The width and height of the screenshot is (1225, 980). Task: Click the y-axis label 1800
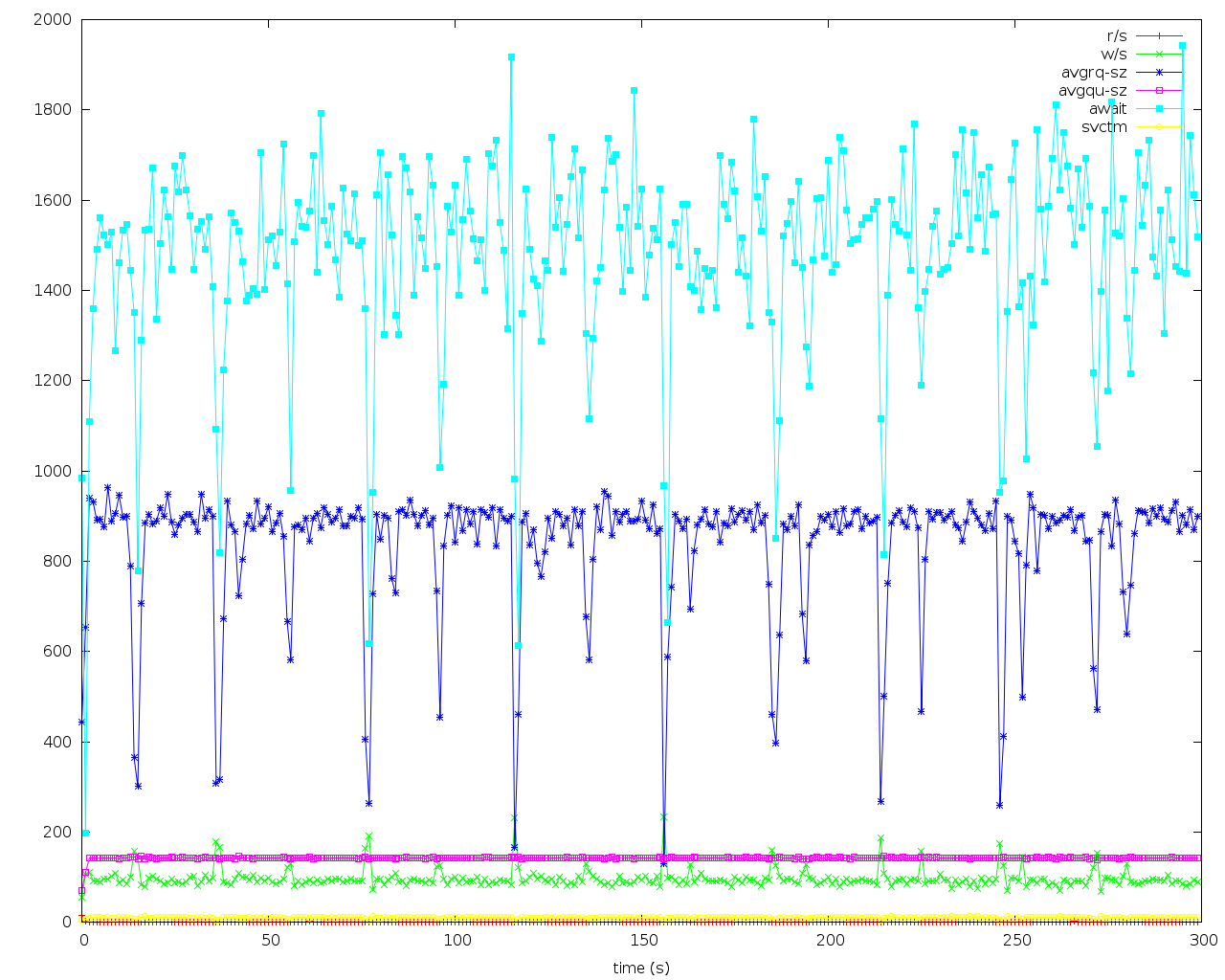click(x=53, y=109)
